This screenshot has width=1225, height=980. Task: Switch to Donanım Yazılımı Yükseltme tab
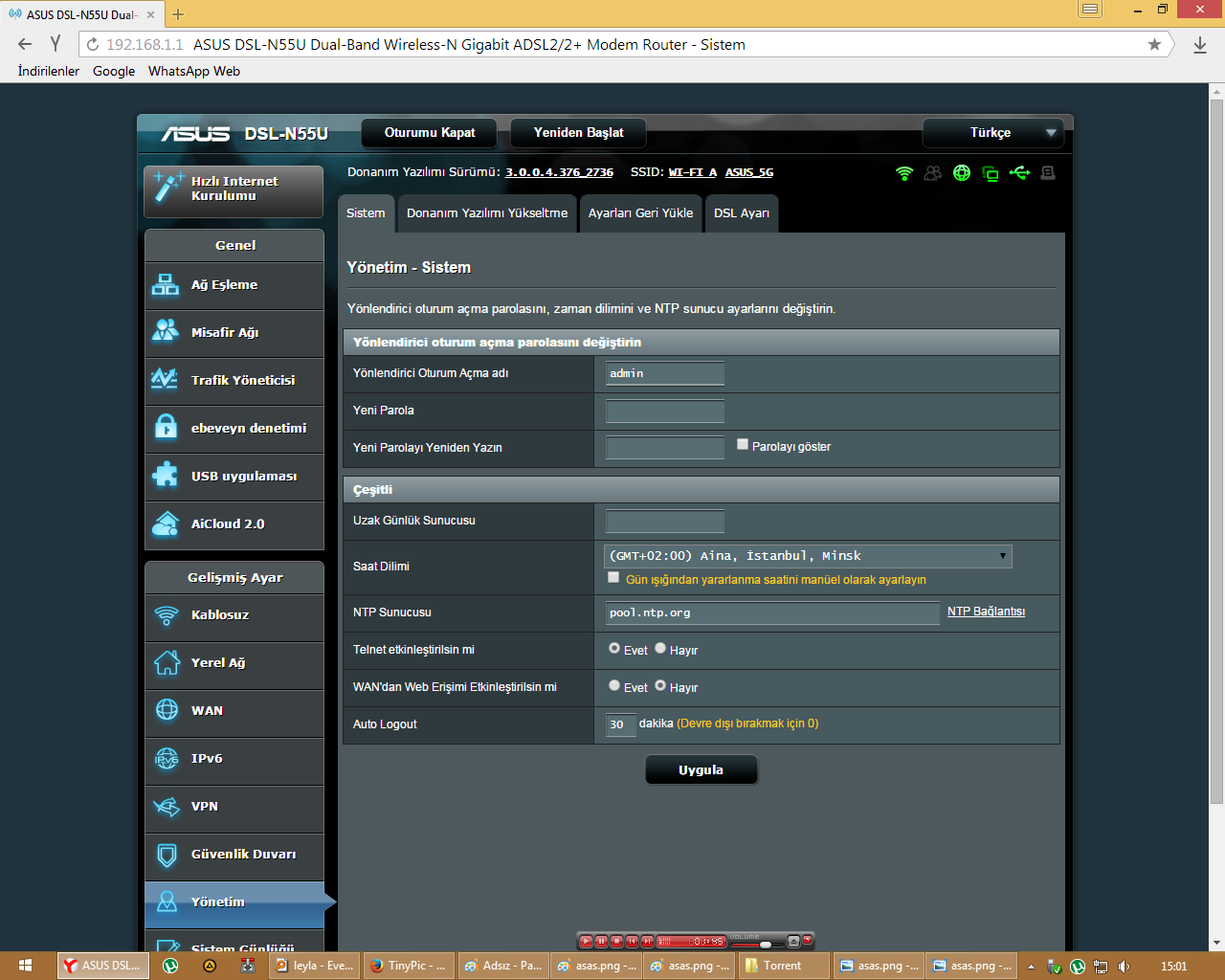[x=487, y=213]
